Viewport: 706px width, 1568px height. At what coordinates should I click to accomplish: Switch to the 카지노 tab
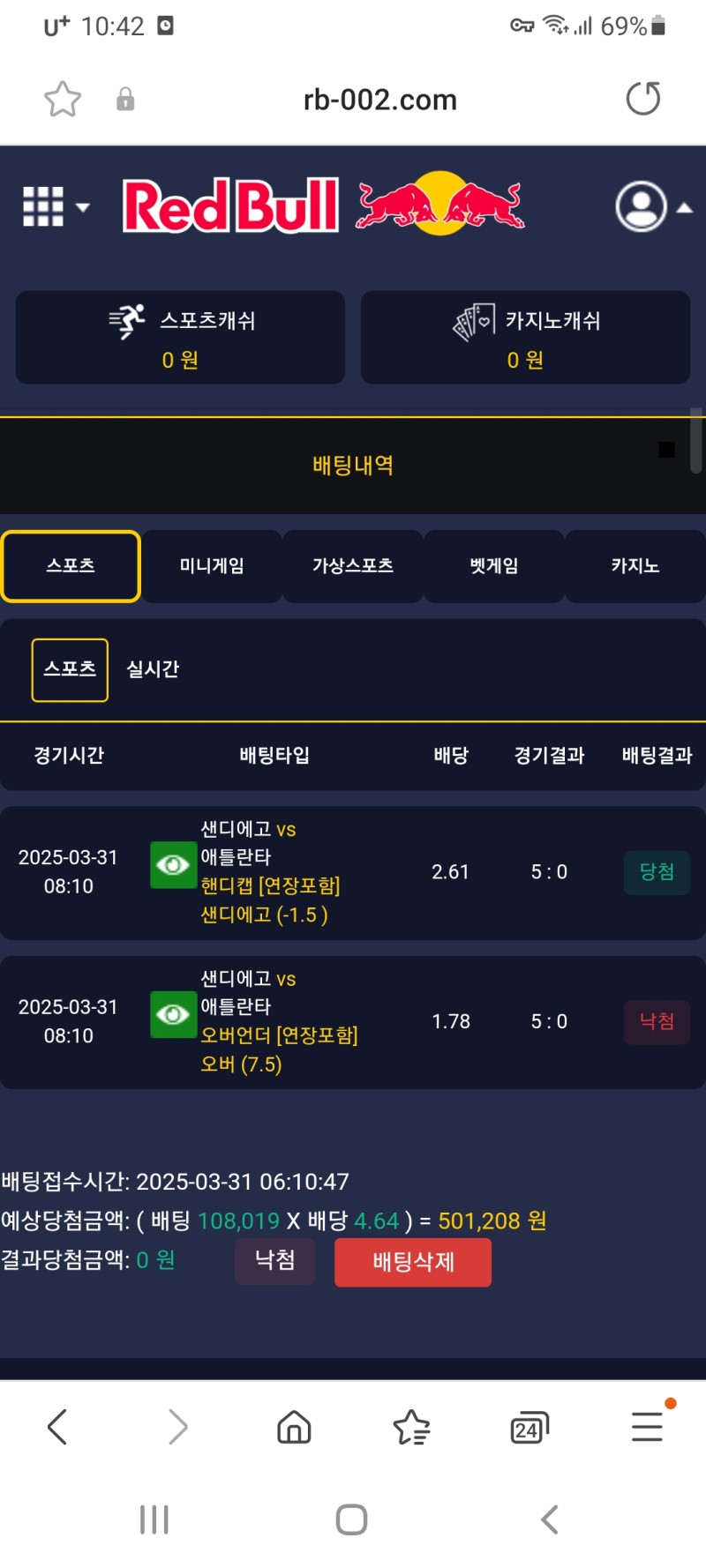tap(635, 566)
